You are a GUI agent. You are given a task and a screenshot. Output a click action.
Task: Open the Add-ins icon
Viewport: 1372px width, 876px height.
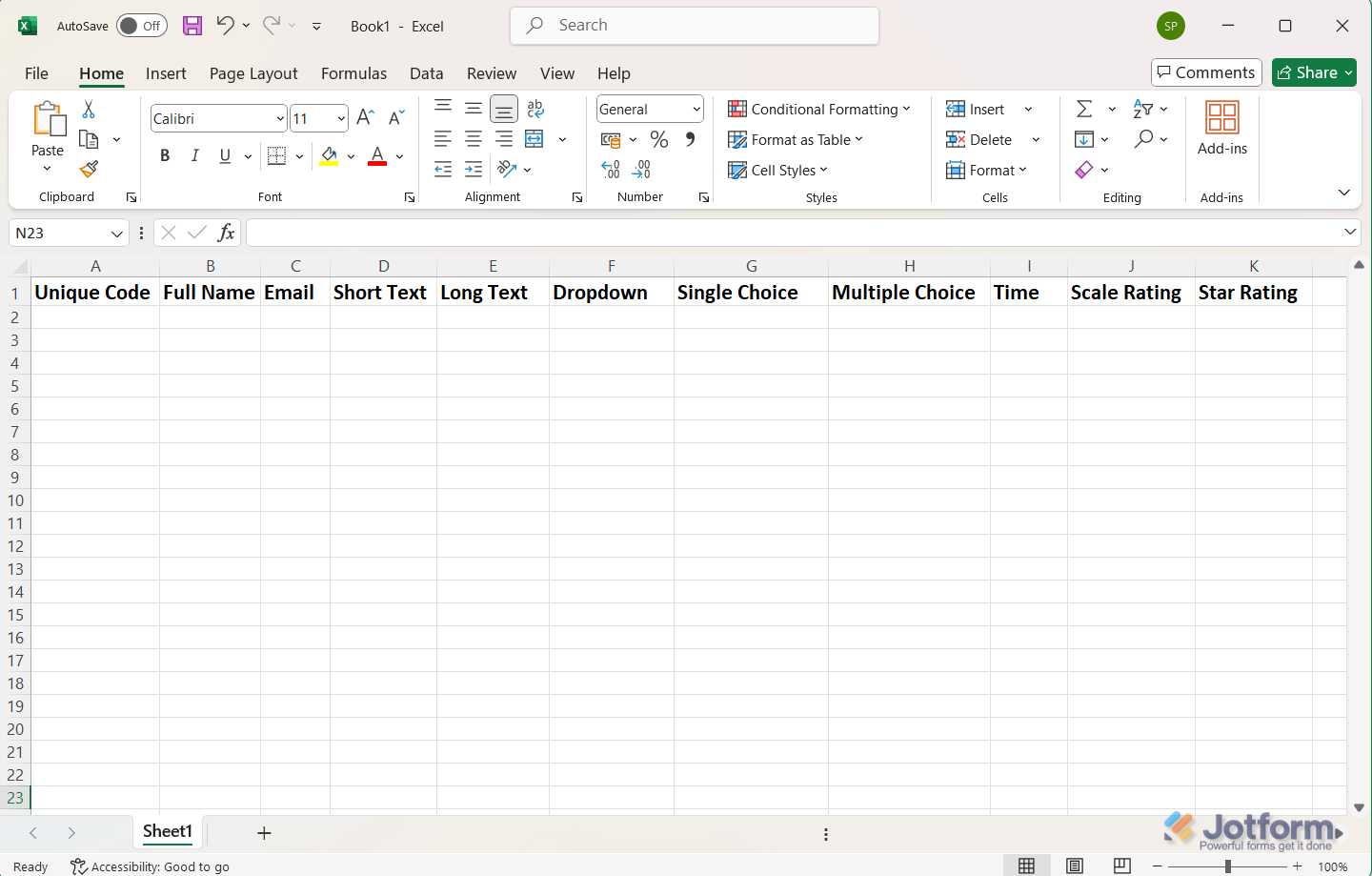[x=1221, y=129]
